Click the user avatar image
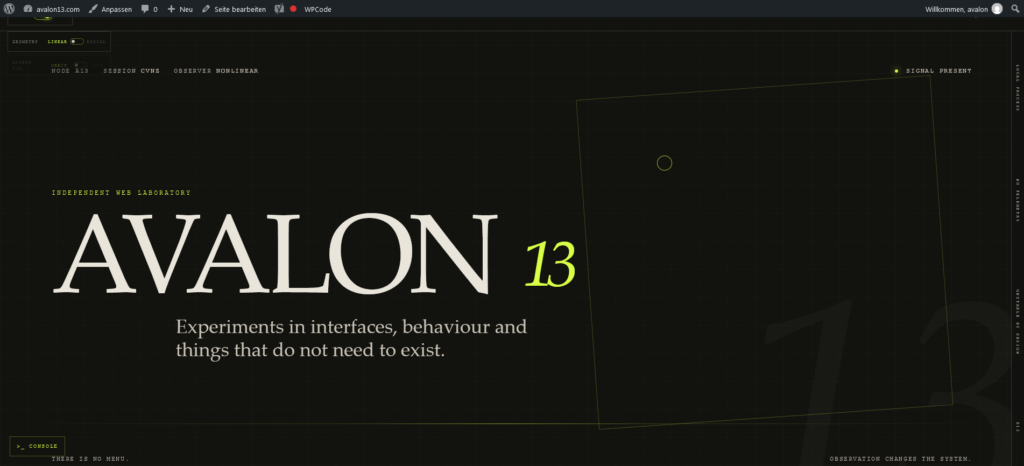This screenshot has width=1024, height=466. click(997, 9)
